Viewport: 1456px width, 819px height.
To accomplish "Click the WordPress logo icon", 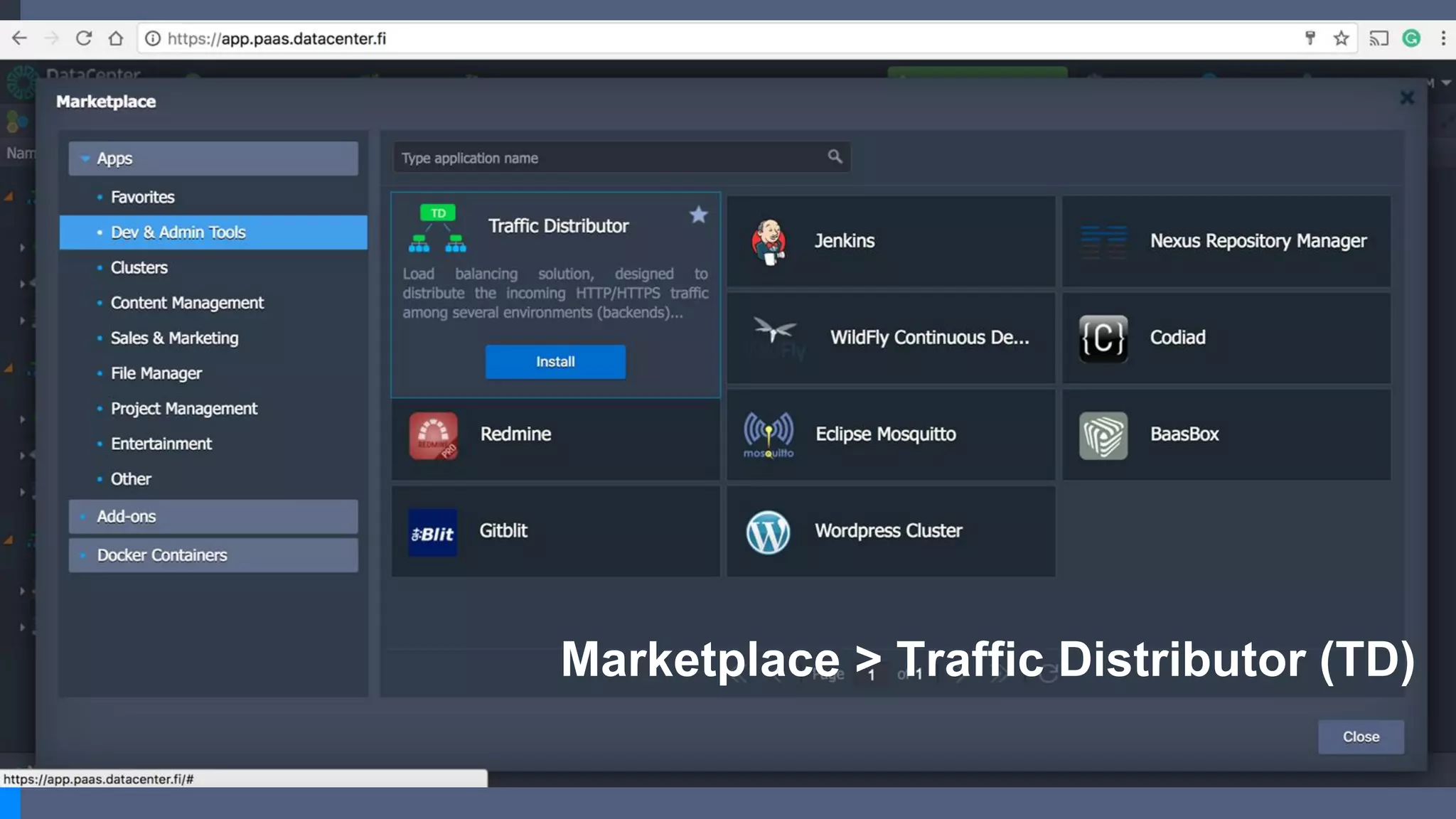I will 768,532.
